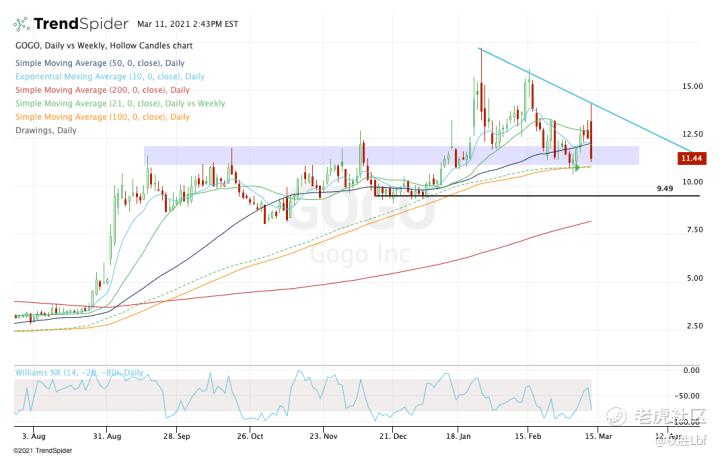The image size is (720, 457).
Task: Click the '31. Aug' date axis label
Action: pos(107,436)
